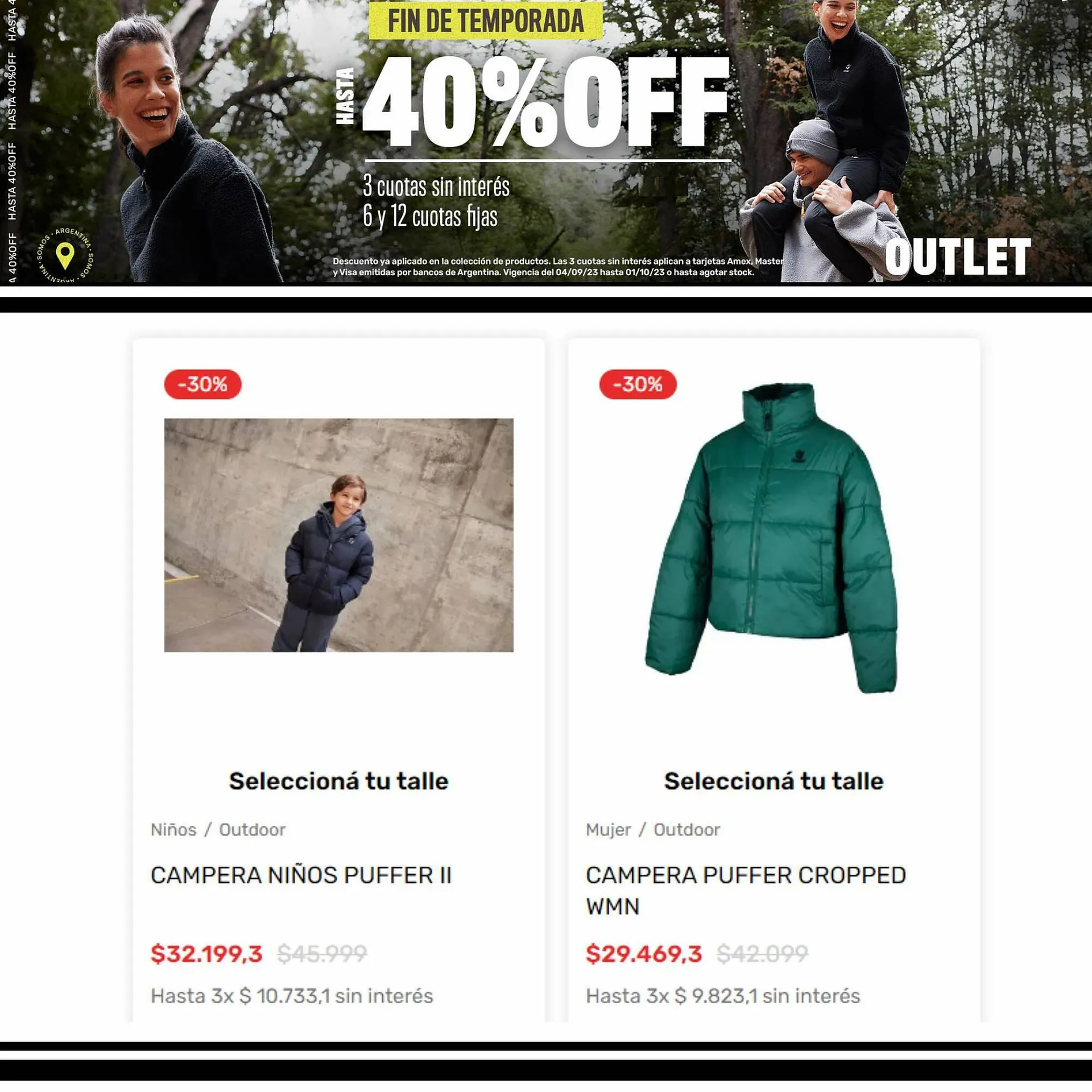
Task: Click the $32.199,3 sale price
Action: [206, 953]
